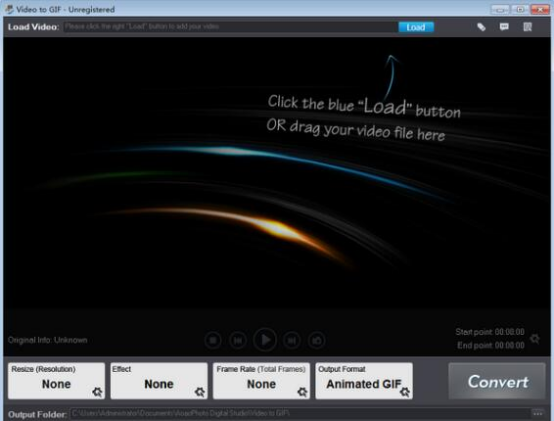Open the register tag icon
The width and height of the screenshot is (554, 421).
481,27
